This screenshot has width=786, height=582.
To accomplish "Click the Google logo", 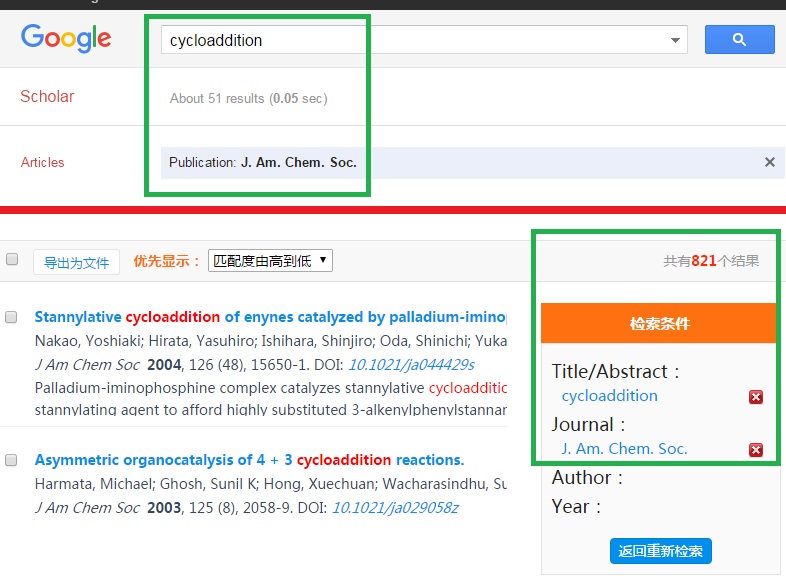I will click(66, 39).
